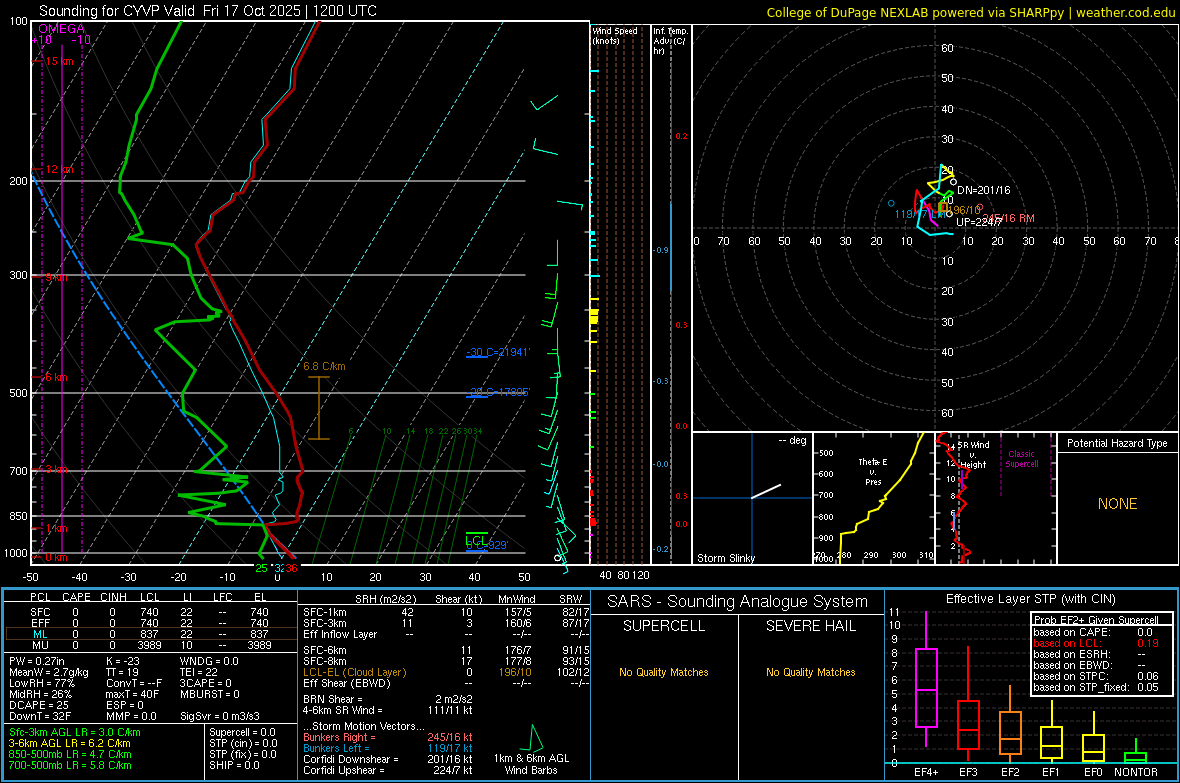Click the K = -23 index value

pyautogui.click(x=123, y=661)
